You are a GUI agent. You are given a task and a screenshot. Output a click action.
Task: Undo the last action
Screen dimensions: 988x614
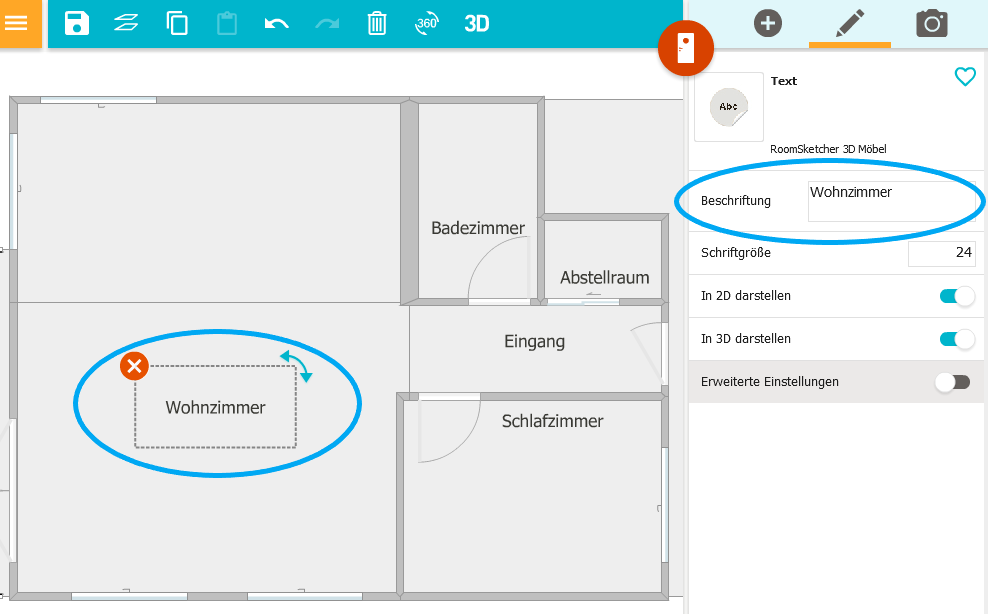point(277,23)
